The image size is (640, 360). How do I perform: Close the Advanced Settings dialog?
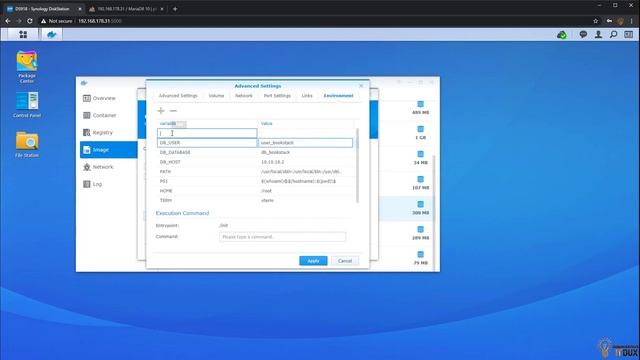tap(361, 86)
